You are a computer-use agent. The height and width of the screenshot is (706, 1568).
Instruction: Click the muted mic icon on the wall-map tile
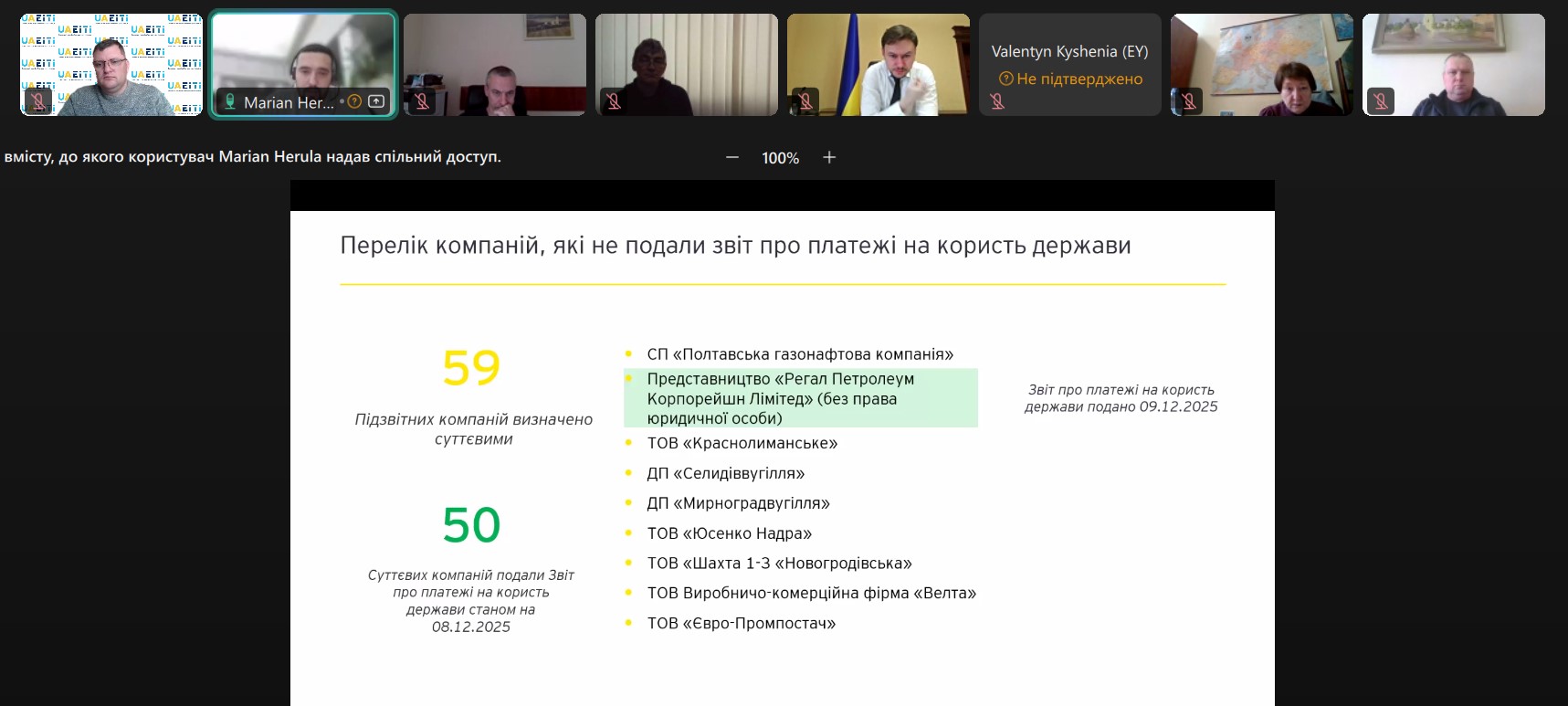pos(1189,101)
